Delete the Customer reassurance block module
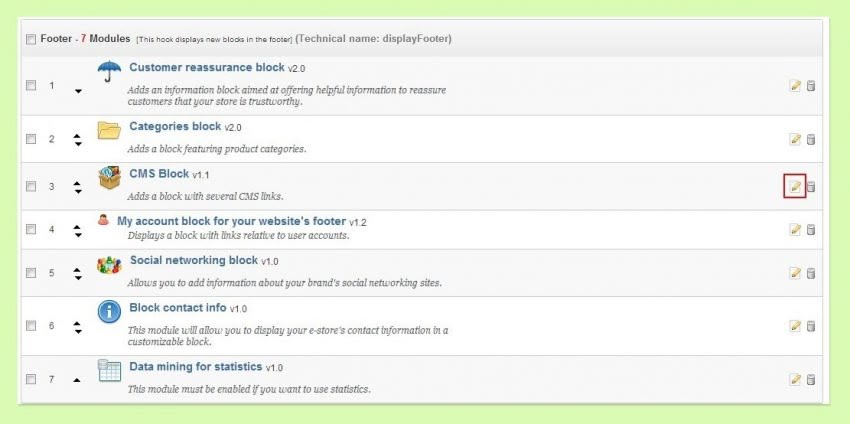 [810, 86]
